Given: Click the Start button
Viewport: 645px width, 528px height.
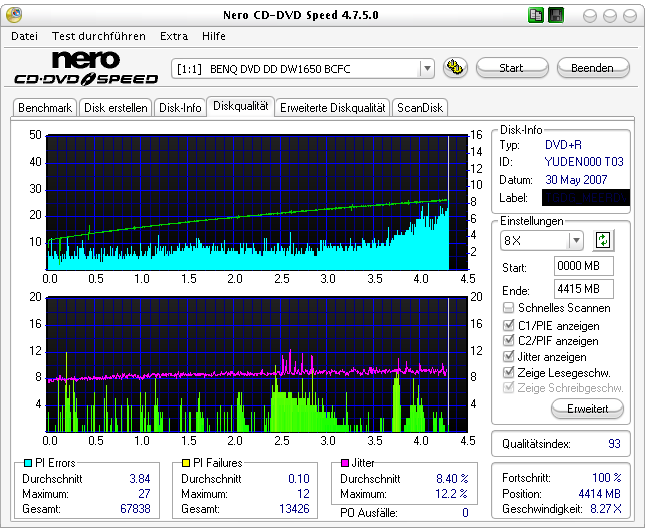Looking at the screenshot, I should [512, 68].
